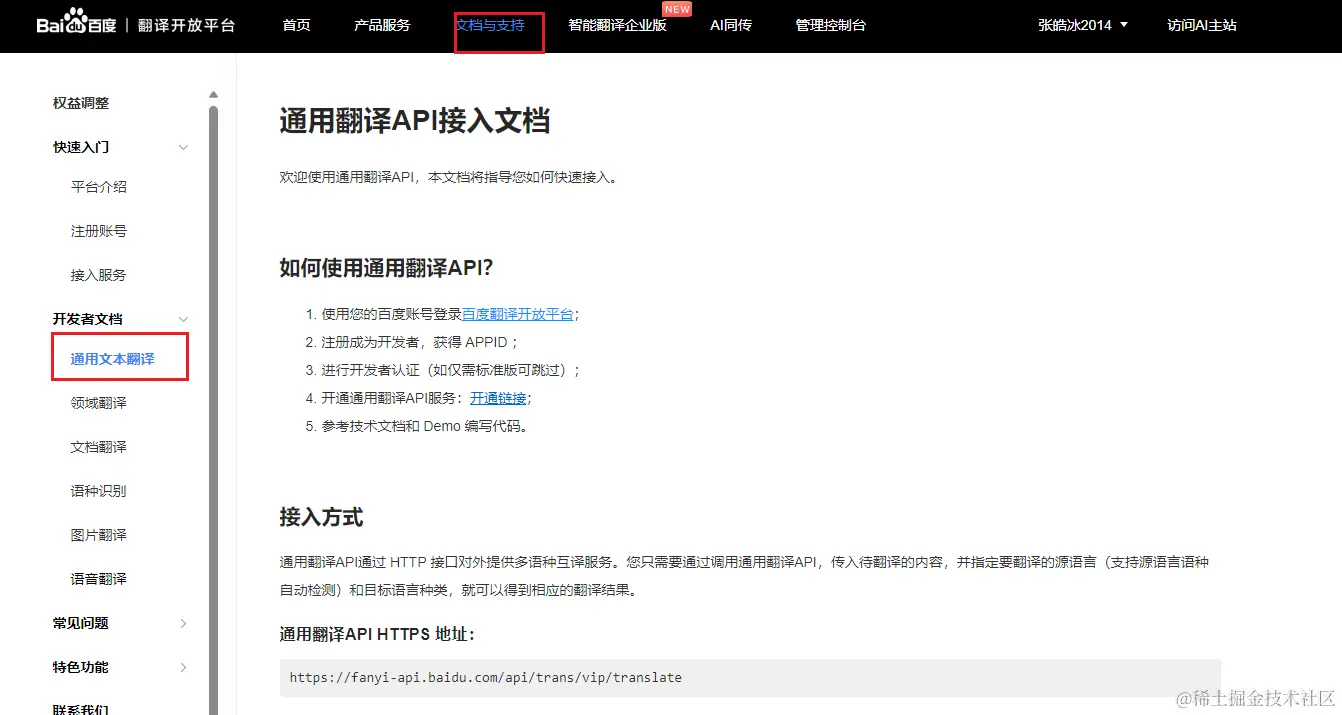Click step 5 参考技术文档和 Demo text
Screen dimensions: 1342x715
424,426
